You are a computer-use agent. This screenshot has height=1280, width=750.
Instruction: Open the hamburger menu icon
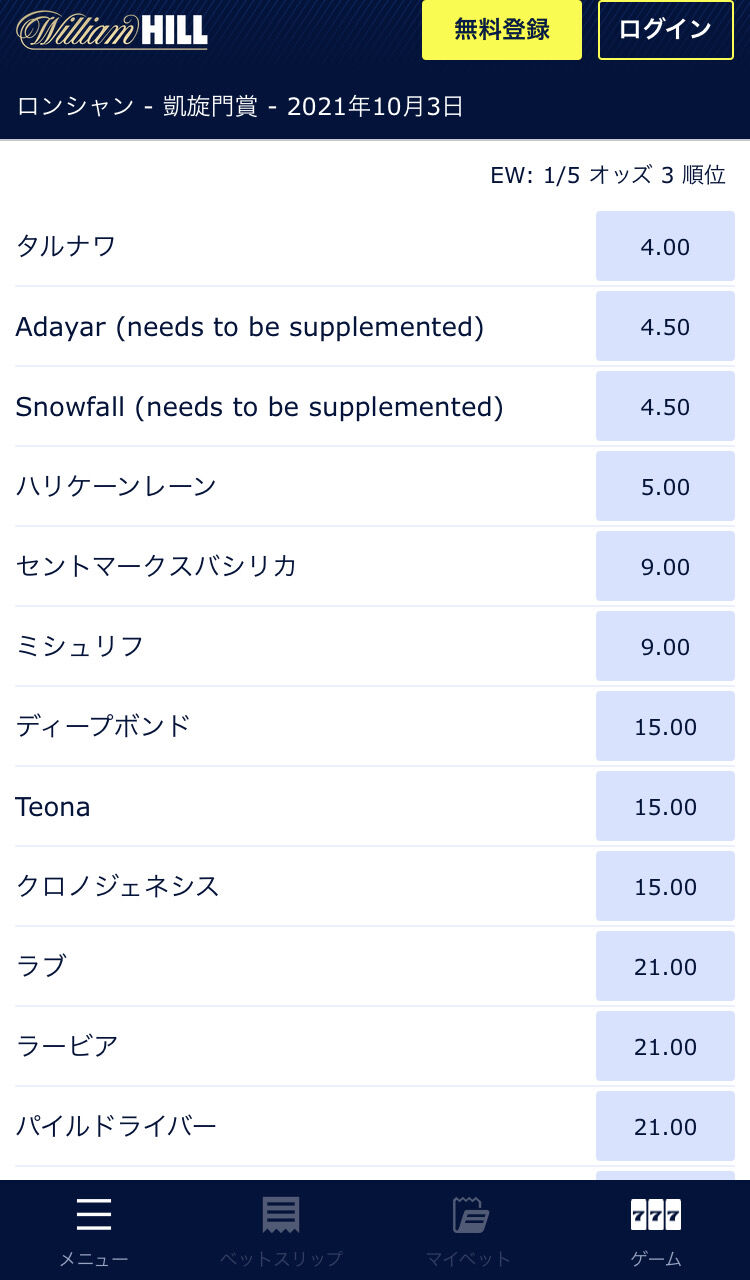tap(94, 1215)
